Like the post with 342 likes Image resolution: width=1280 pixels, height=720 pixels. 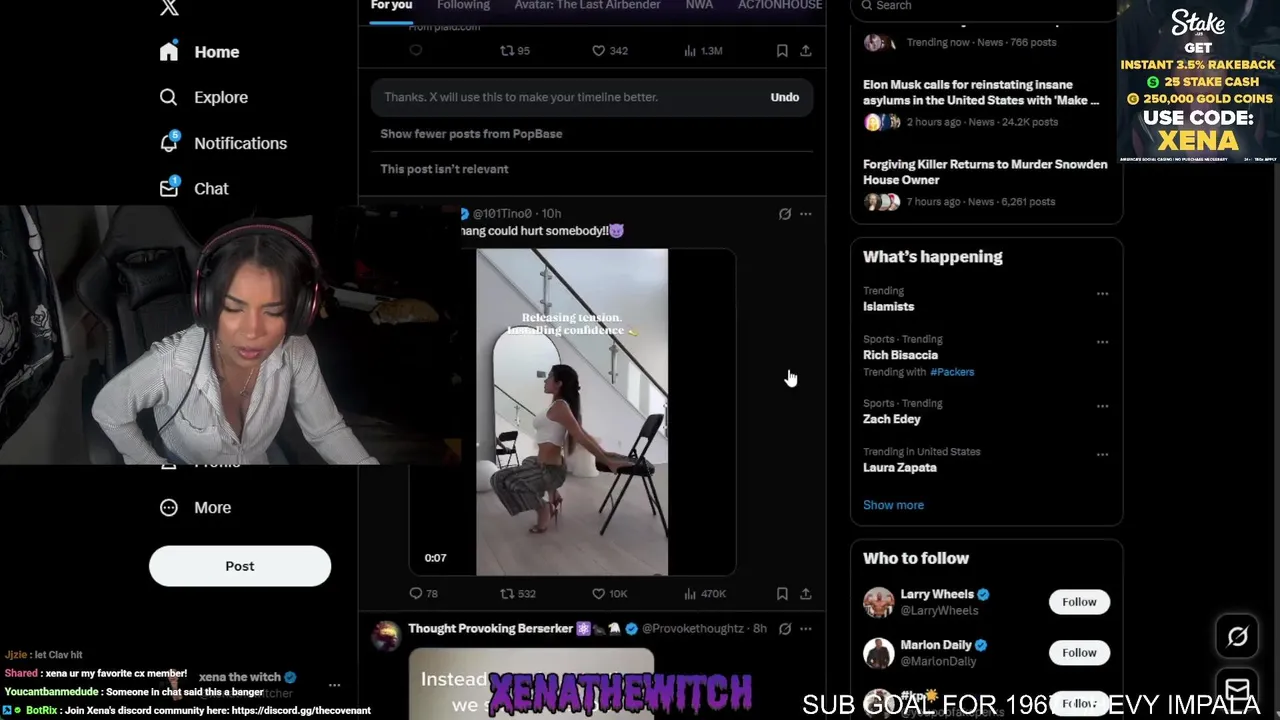click(598, 50)
